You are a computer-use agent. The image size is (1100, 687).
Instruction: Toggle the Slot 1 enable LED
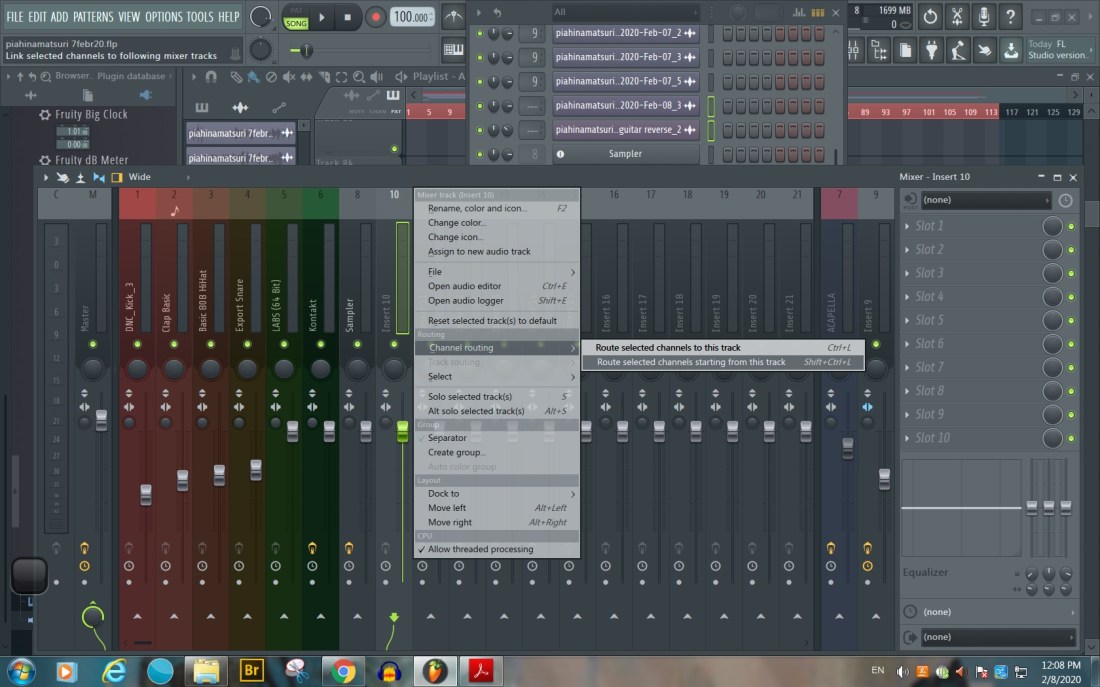click(x=1071, y=226)
